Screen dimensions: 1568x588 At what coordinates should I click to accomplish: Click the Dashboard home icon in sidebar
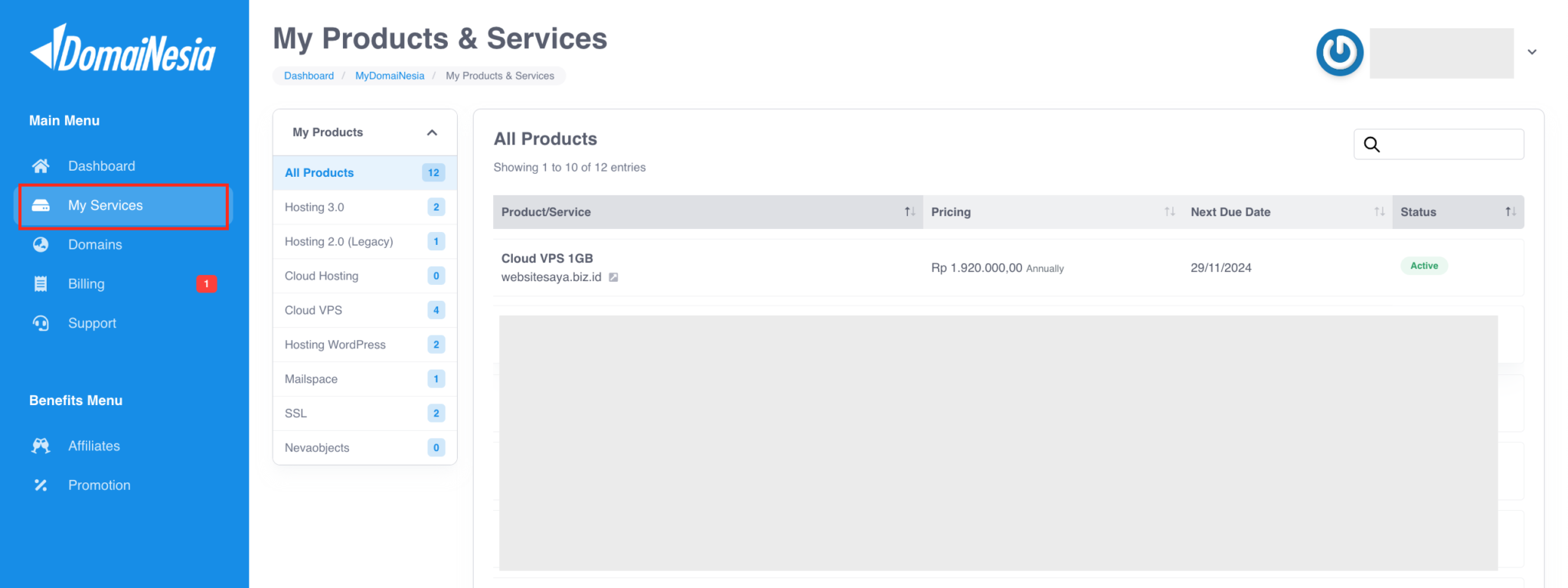(x=41, y=166)
